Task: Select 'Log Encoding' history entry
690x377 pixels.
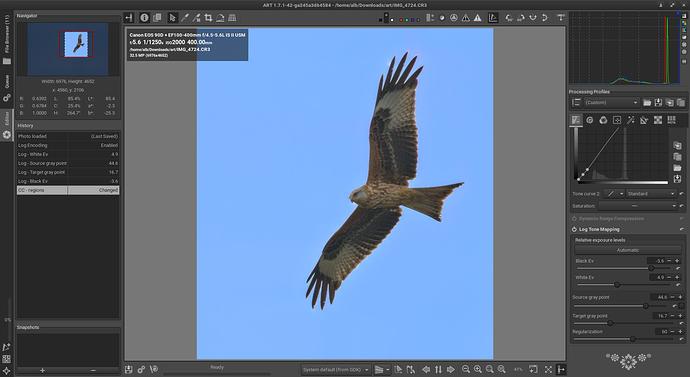Action: pos(68,145)
